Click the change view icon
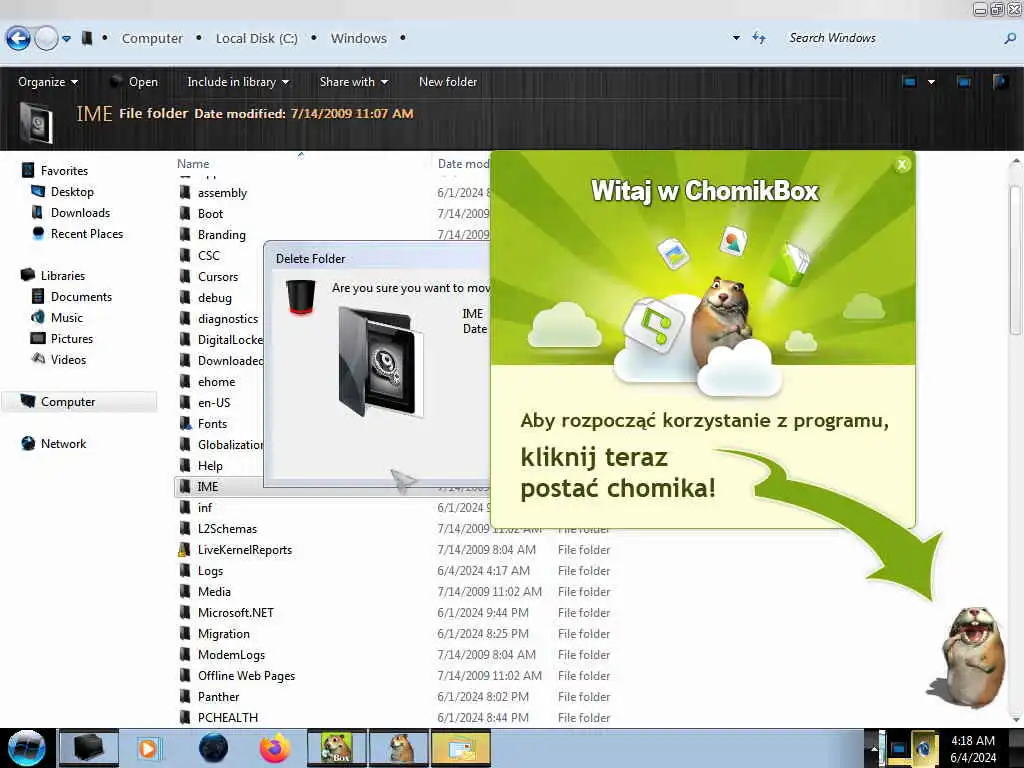The image size is (1024, 768). [909, 82]
